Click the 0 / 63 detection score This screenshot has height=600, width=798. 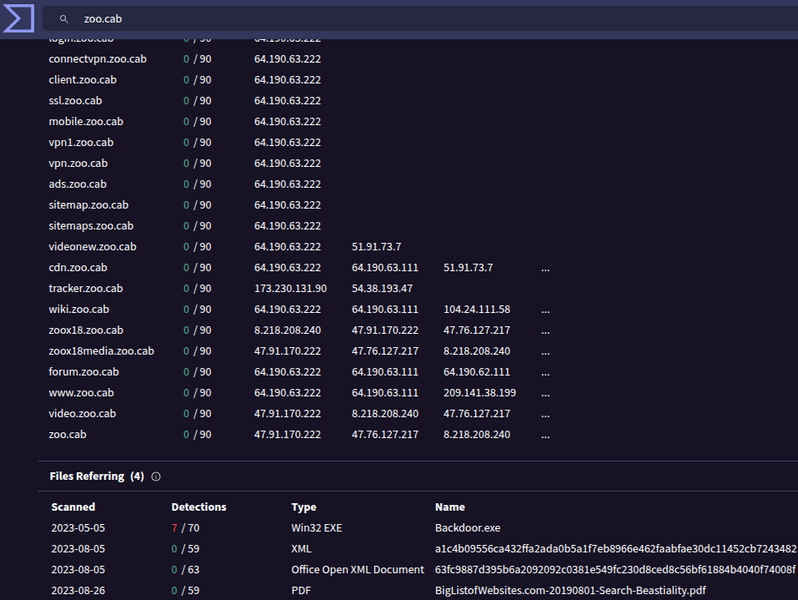pos(185,570)
